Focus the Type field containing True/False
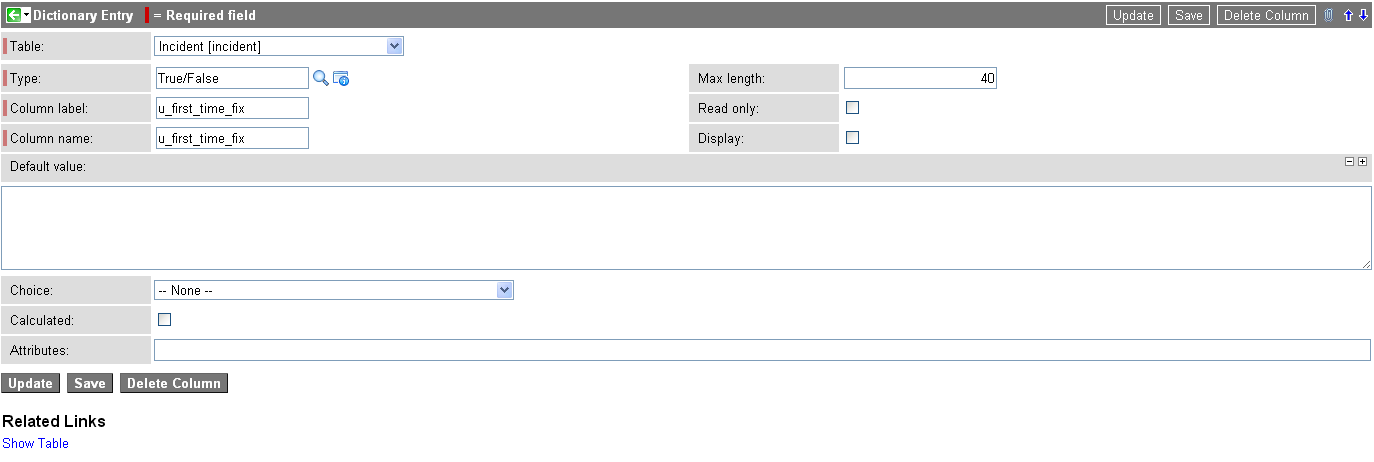This screenshot has width=1374, height=462. pos(232,78)
